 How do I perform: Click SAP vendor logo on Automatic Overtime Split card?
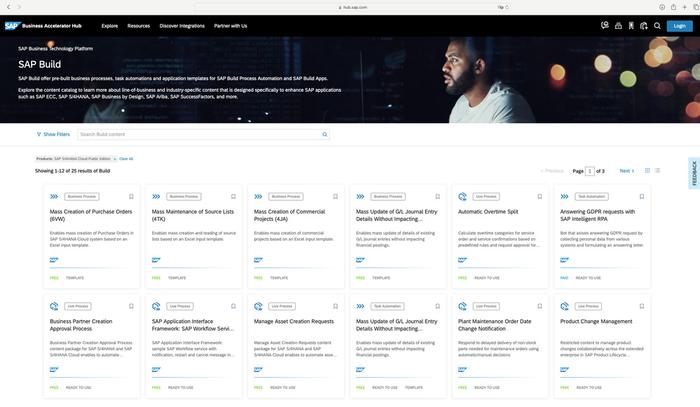coord(462,260)
